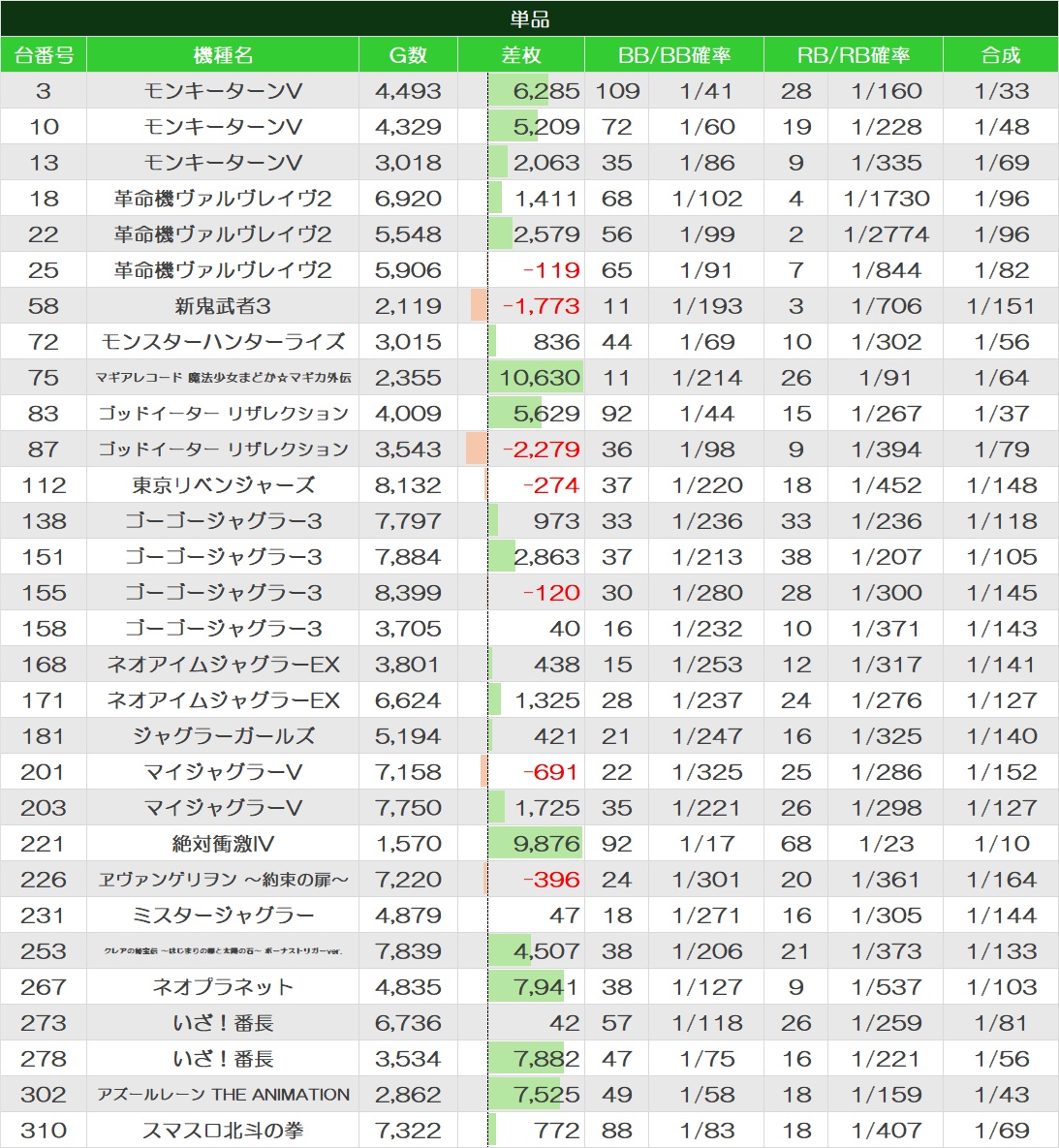Select ネオプラネット machine name

[223, 987]
